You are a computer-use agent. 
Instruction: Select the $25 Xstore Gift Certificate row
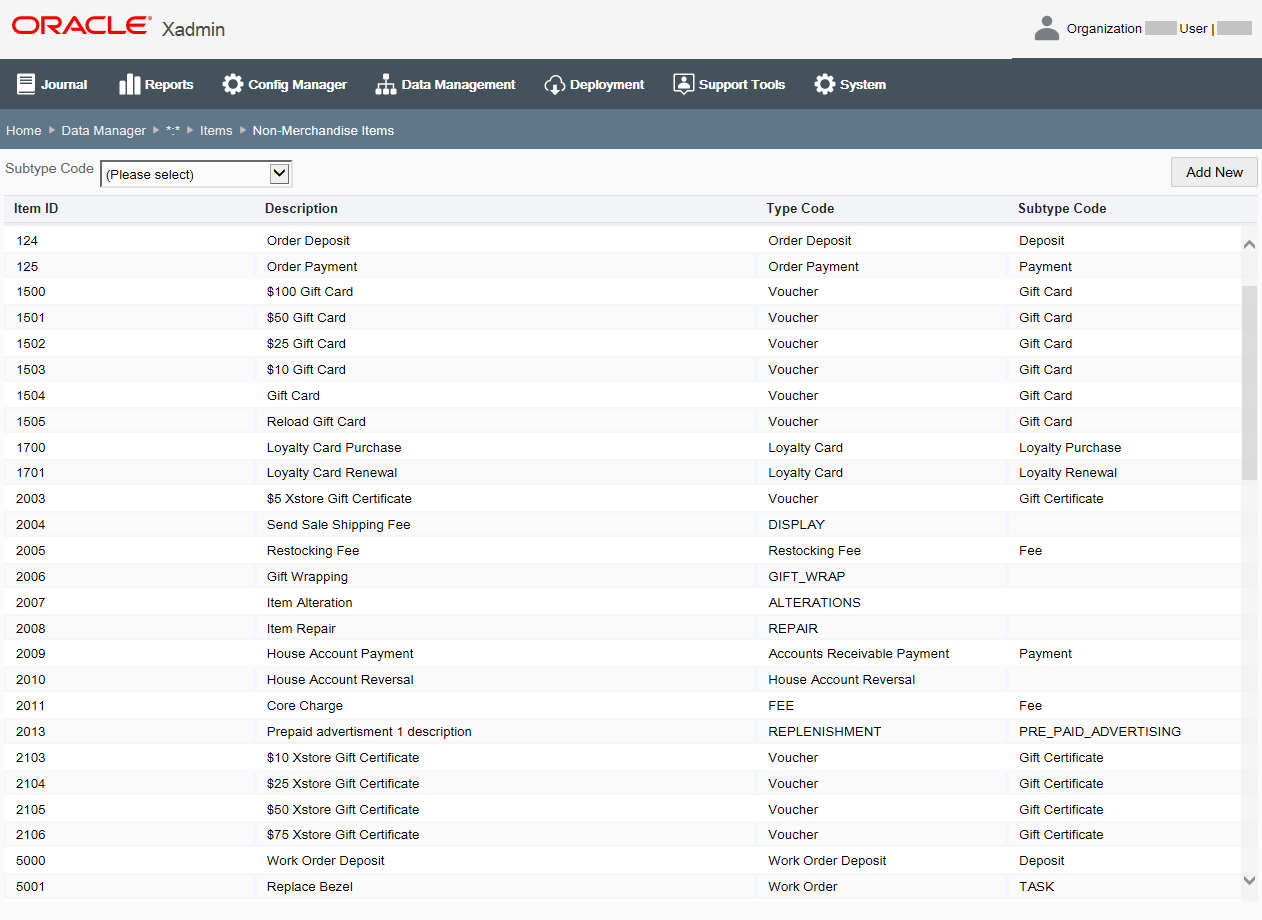pyautogui.click(x=622, y=784)
